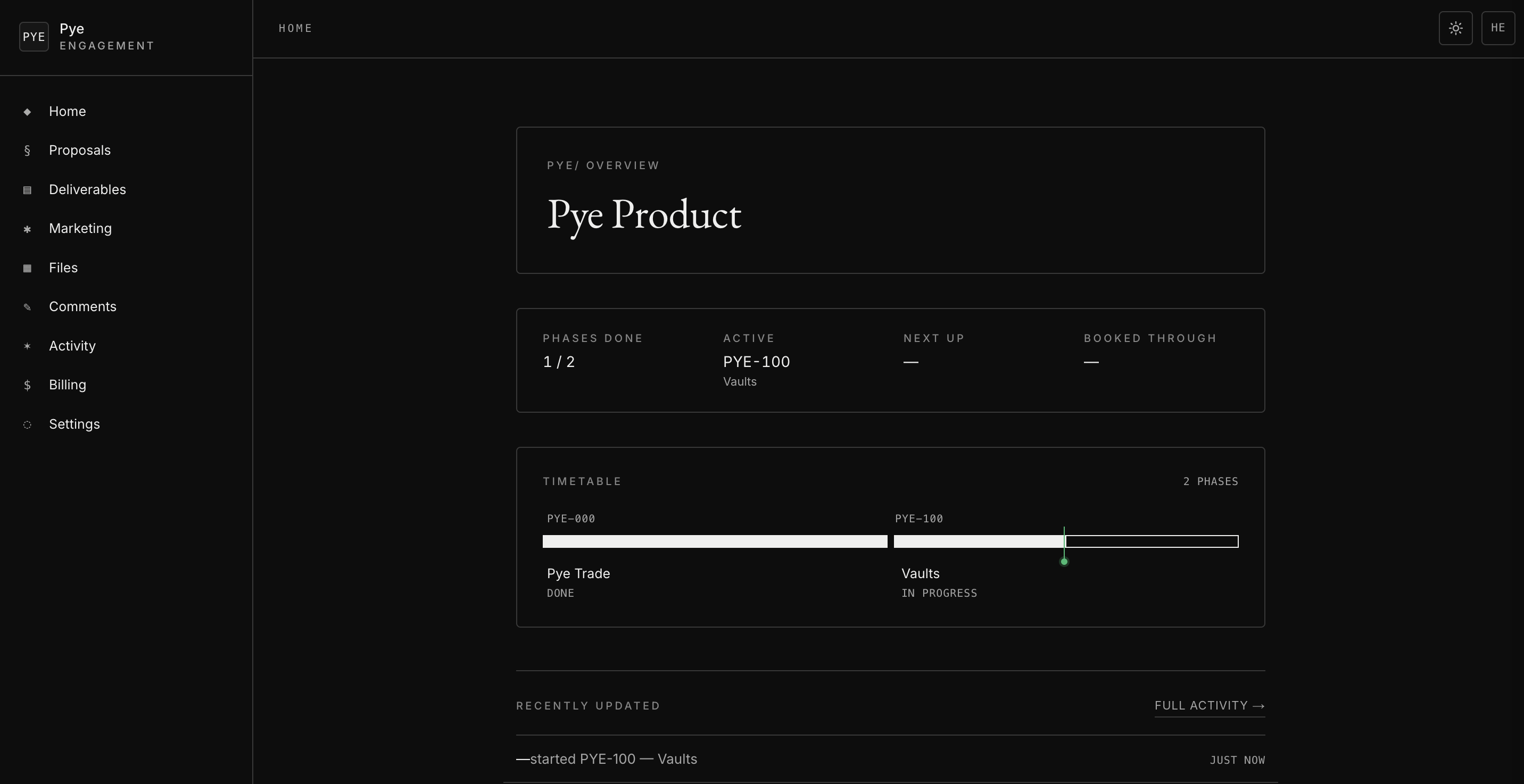
Task: Open Comments section
Action: [x=83, y=306]
